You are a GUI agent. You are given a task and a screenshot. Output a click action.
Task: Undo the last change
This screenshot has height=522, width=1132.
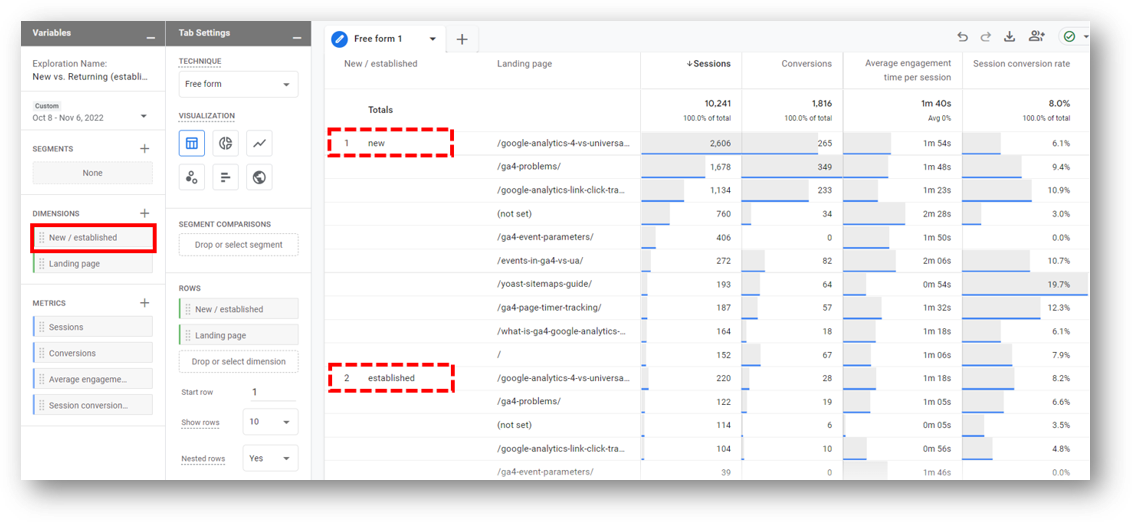[x=962, y=37]
